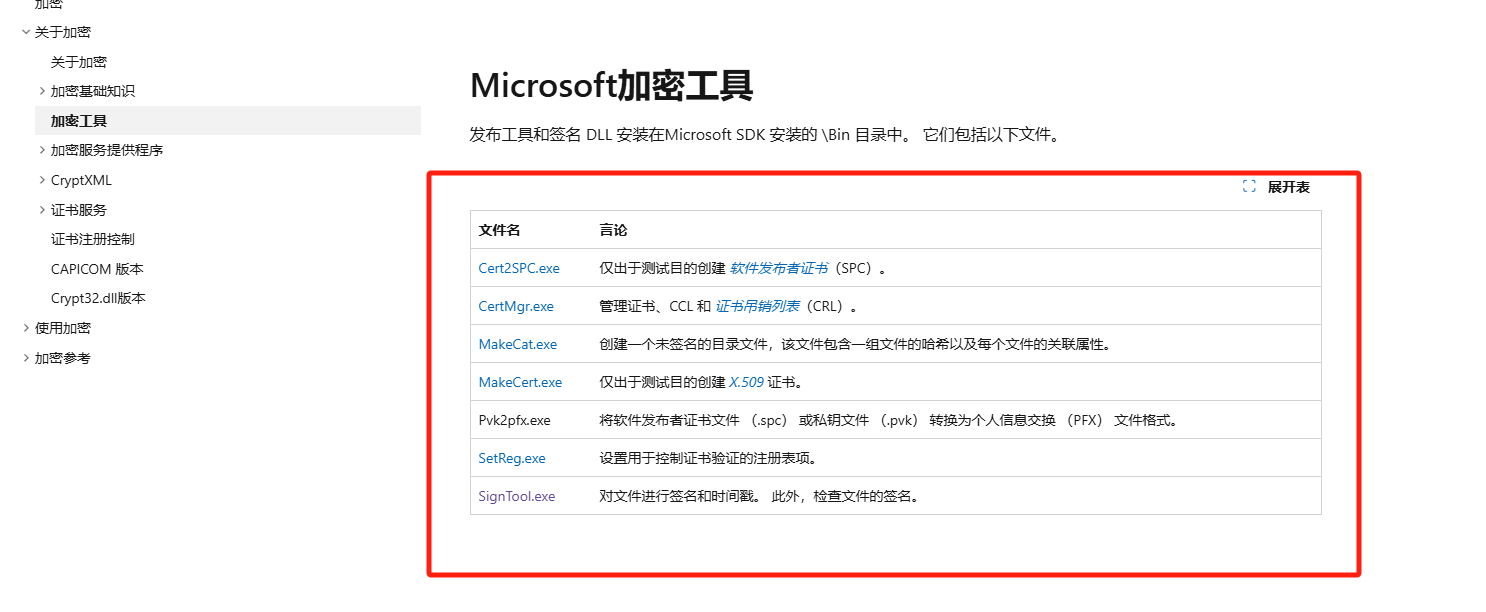Expand the 加密参考 section
The height and width of the screenshot is (612, 1486).
tap(26, 358)
